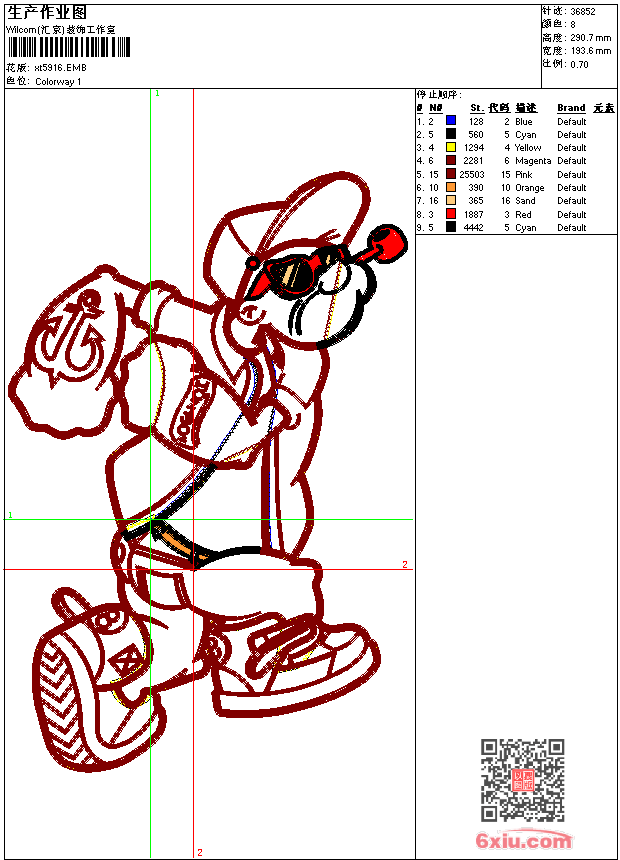Select the height value 290.7 mm
The image size is (620, 860).
590,38
